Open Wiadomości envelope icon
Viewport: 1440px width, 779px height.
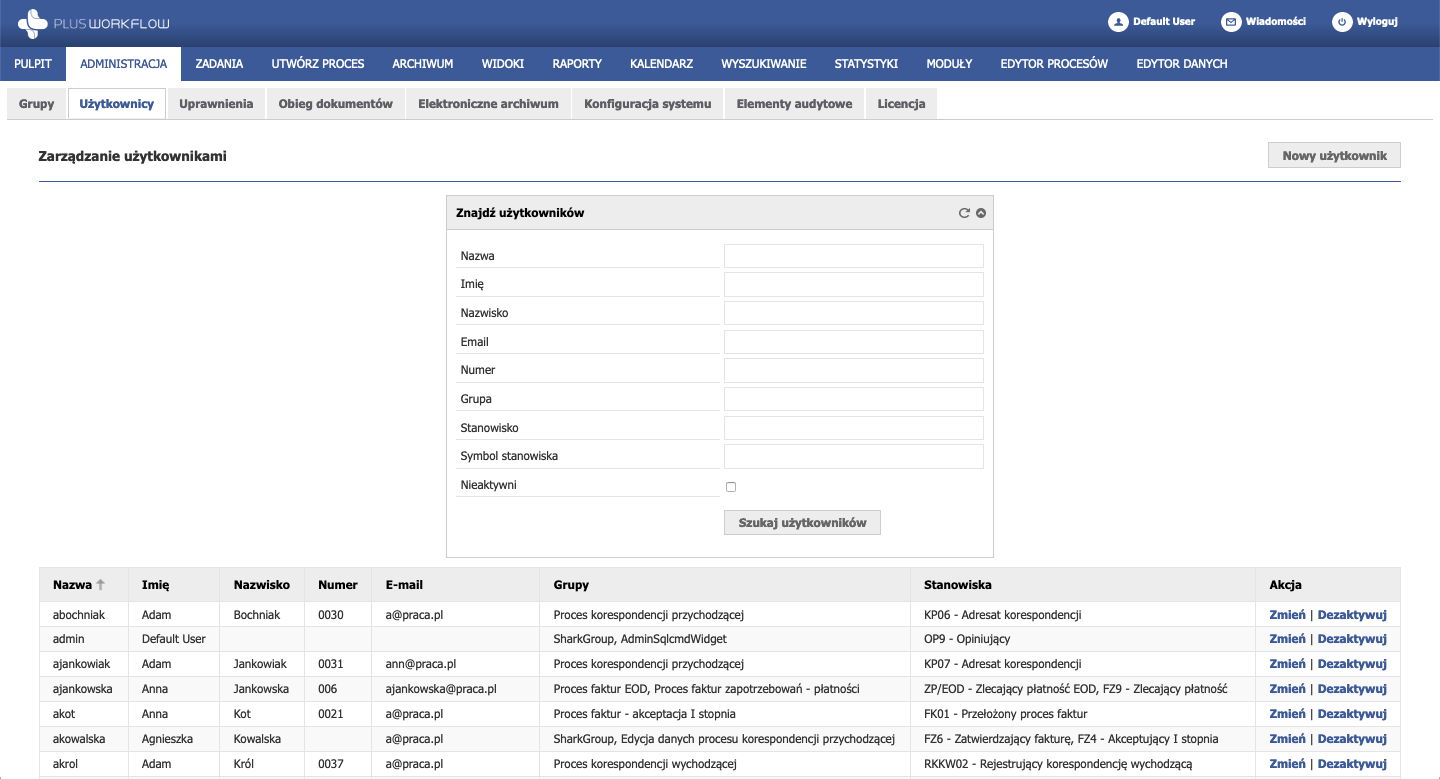click(1231, 21)
